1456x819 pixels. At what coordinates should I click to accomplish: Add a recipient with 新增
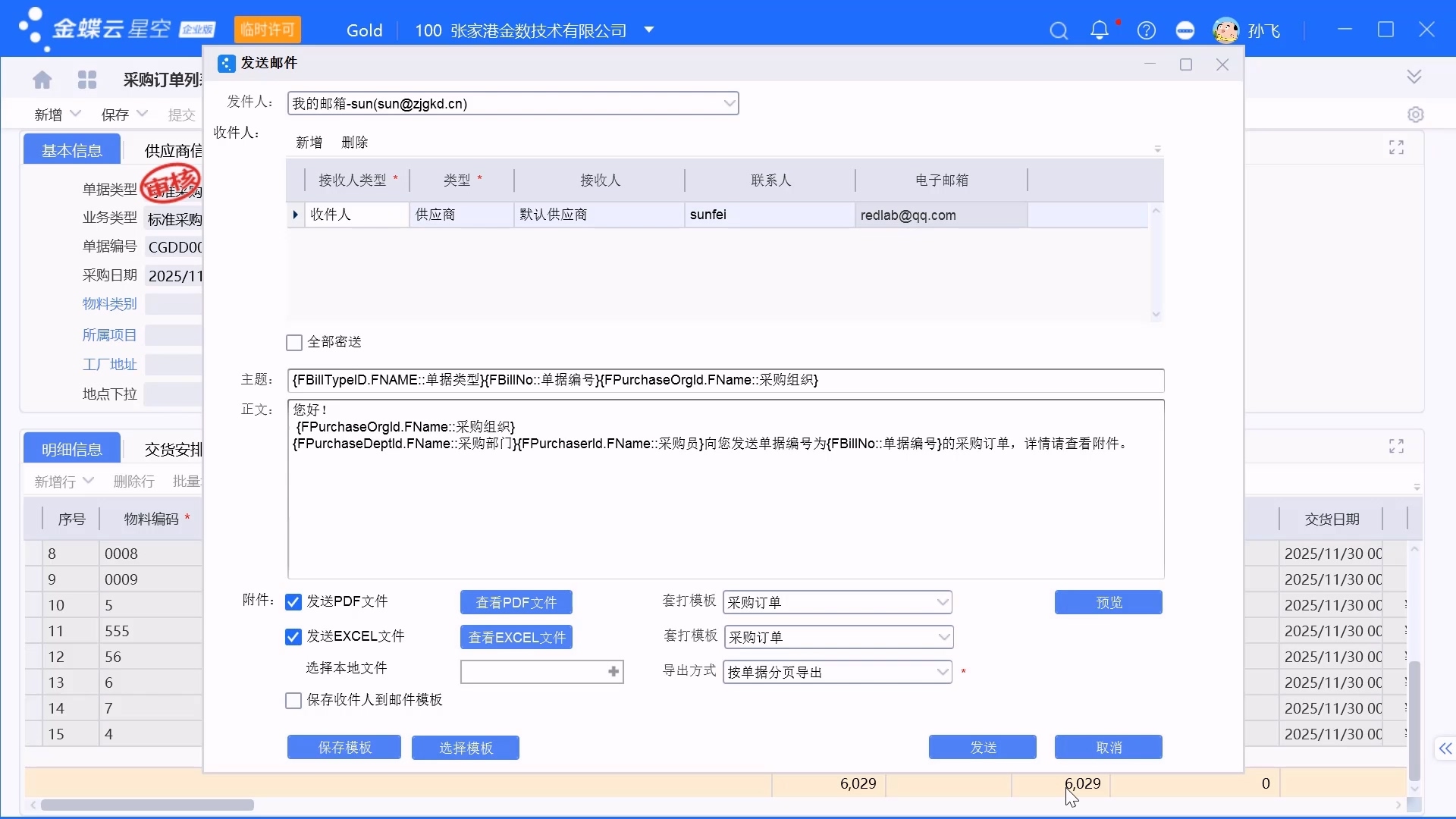click(309, 142)
